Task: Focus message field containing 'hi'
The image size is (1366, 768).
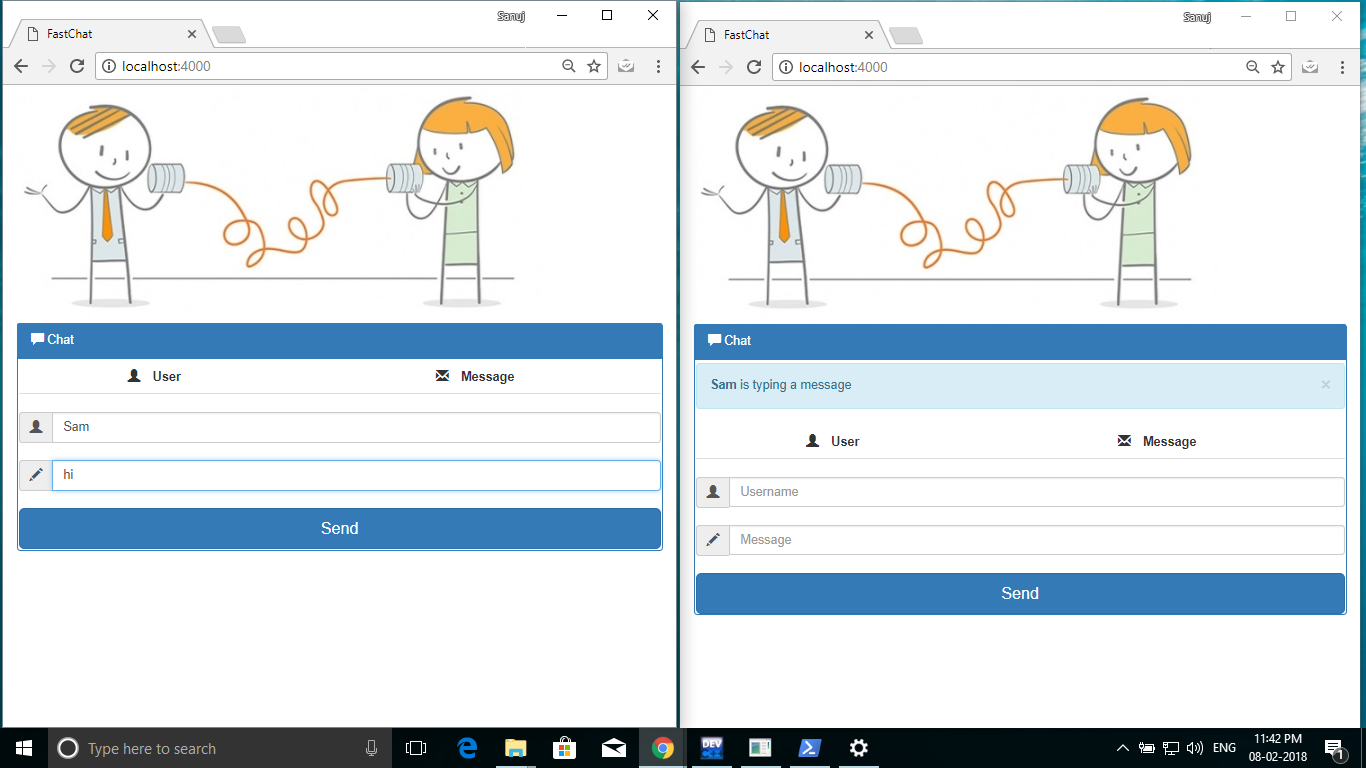Action: point(356,475)
